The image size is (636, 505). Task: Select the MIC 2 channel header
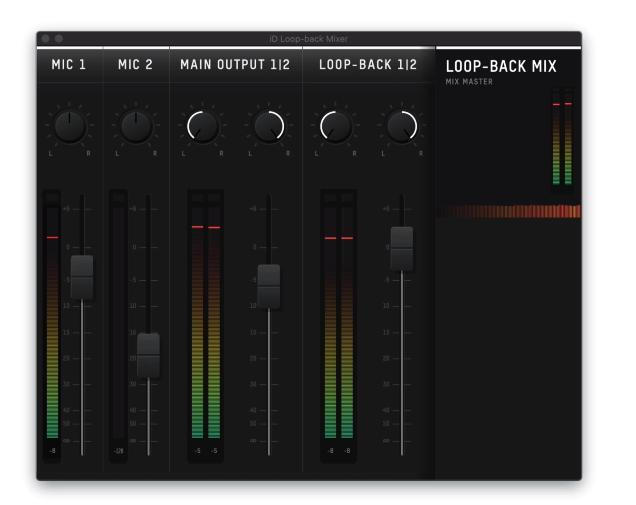tap(135, 65)
